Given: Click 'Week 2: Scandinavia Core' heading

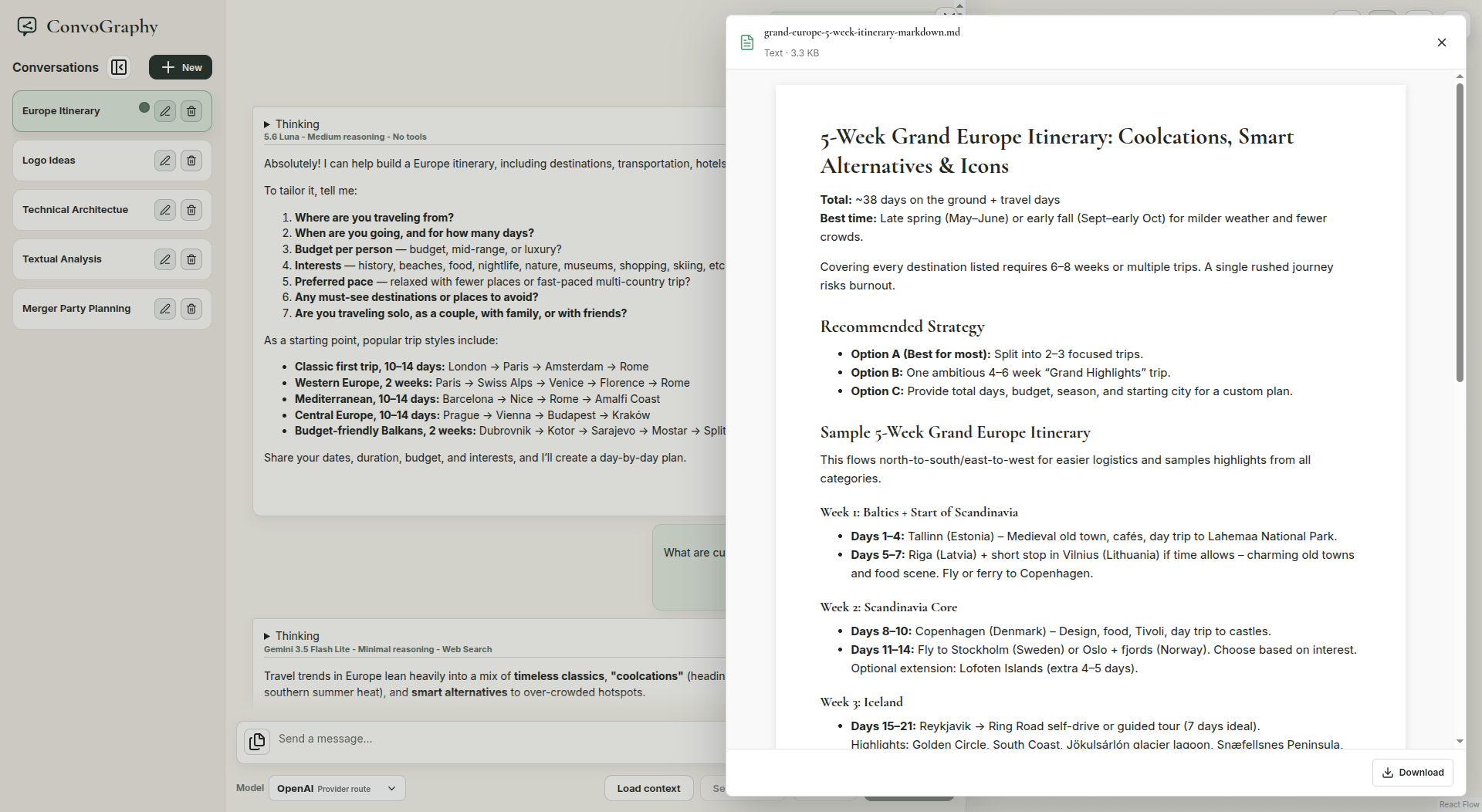Looking at the screenshot, I should pos(888,607).
